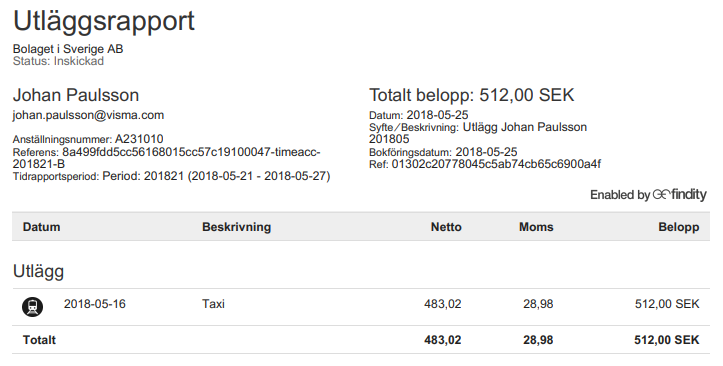The image size is (723, 366).
Task: Select the Utläggsrapport heading
Action: point(104,22)
